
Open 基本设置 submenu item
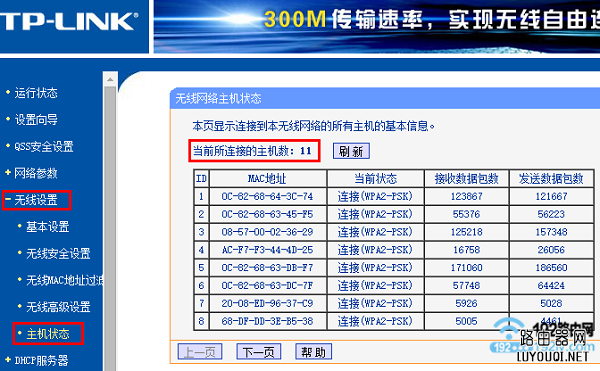47,227
